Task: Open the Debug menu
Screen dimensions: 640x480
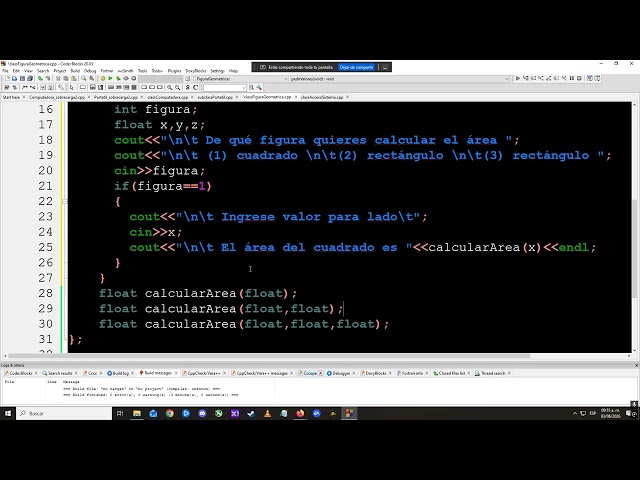Action: point(90,71)
